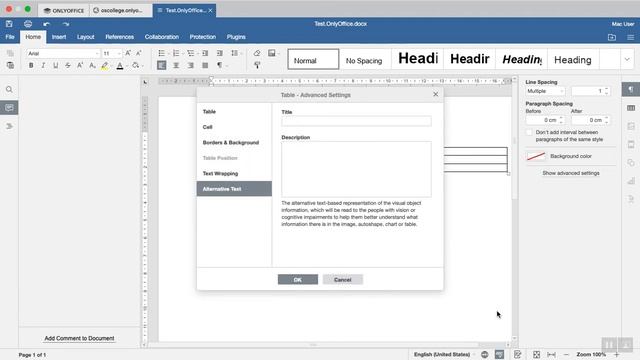Screen dimensions: 640x360
Task: Apply superscript formatting
Action: pyautogui.click(x=80, y=65)
